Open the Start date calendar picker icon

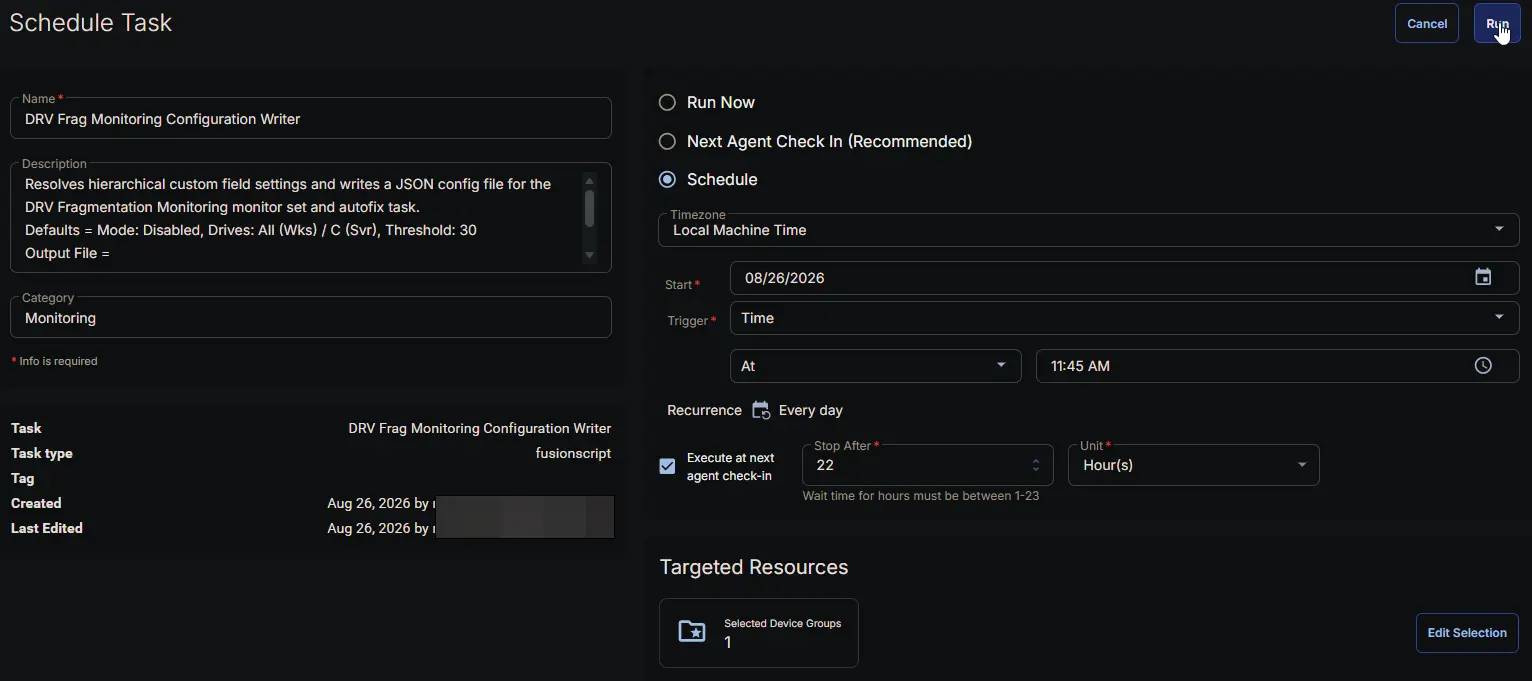pyautogui.click(x=1483, y=278)
